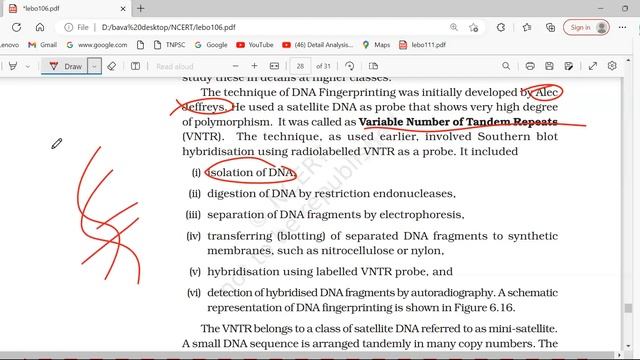Open the YouTube bookmark
Viewport: 640px width, 360px height.
coord(255,45)
